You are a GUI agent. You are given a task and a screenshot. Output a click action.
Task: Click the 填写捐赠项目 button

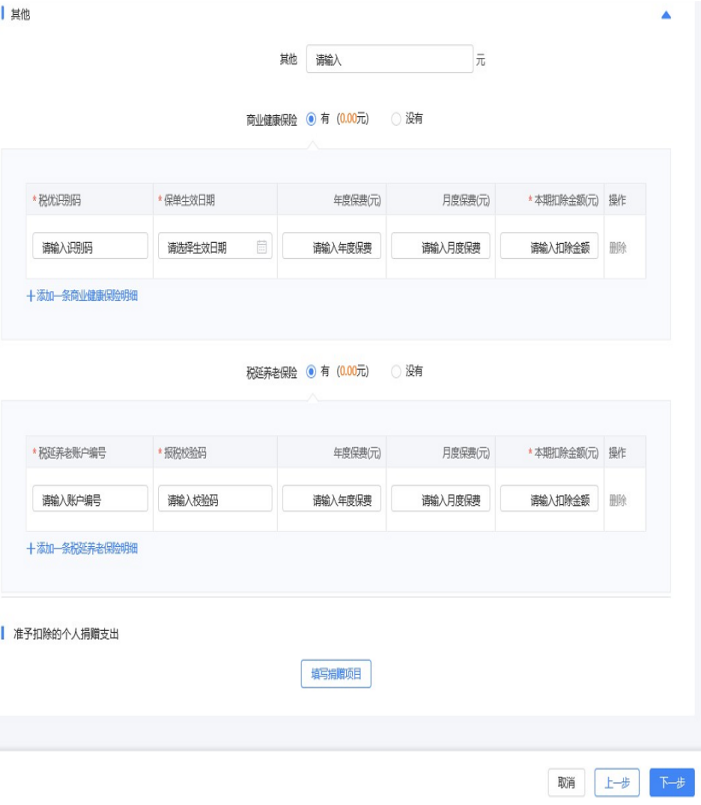point(336,674)
